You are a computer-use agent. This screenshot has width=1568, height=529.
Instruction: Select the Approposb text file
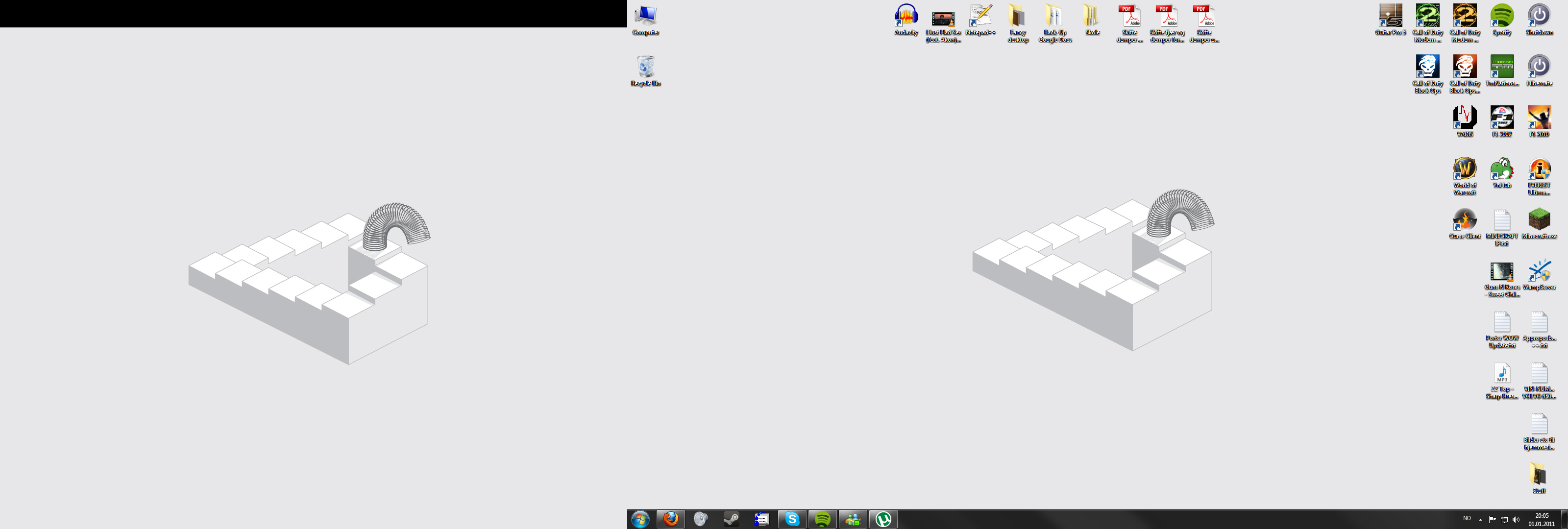[1539, 329]
